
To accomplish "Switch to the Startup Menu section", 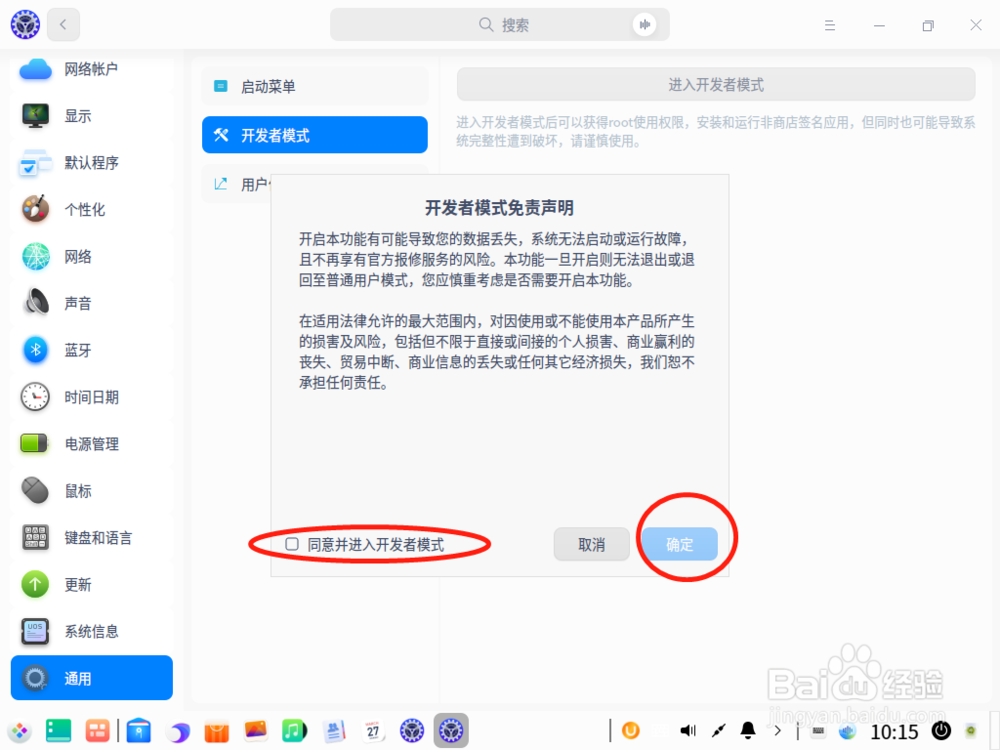I will tap(314, 86).
